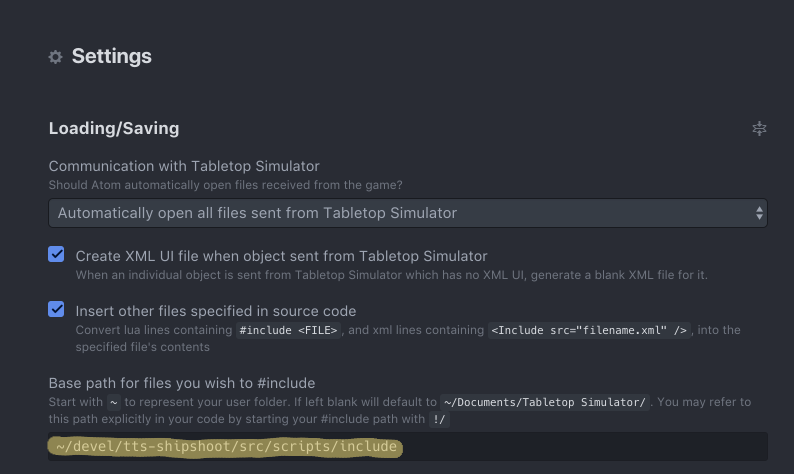The image size is (794, 474).
Task: Click the 'Create XML UI file' label text
Action: (282, 256)
